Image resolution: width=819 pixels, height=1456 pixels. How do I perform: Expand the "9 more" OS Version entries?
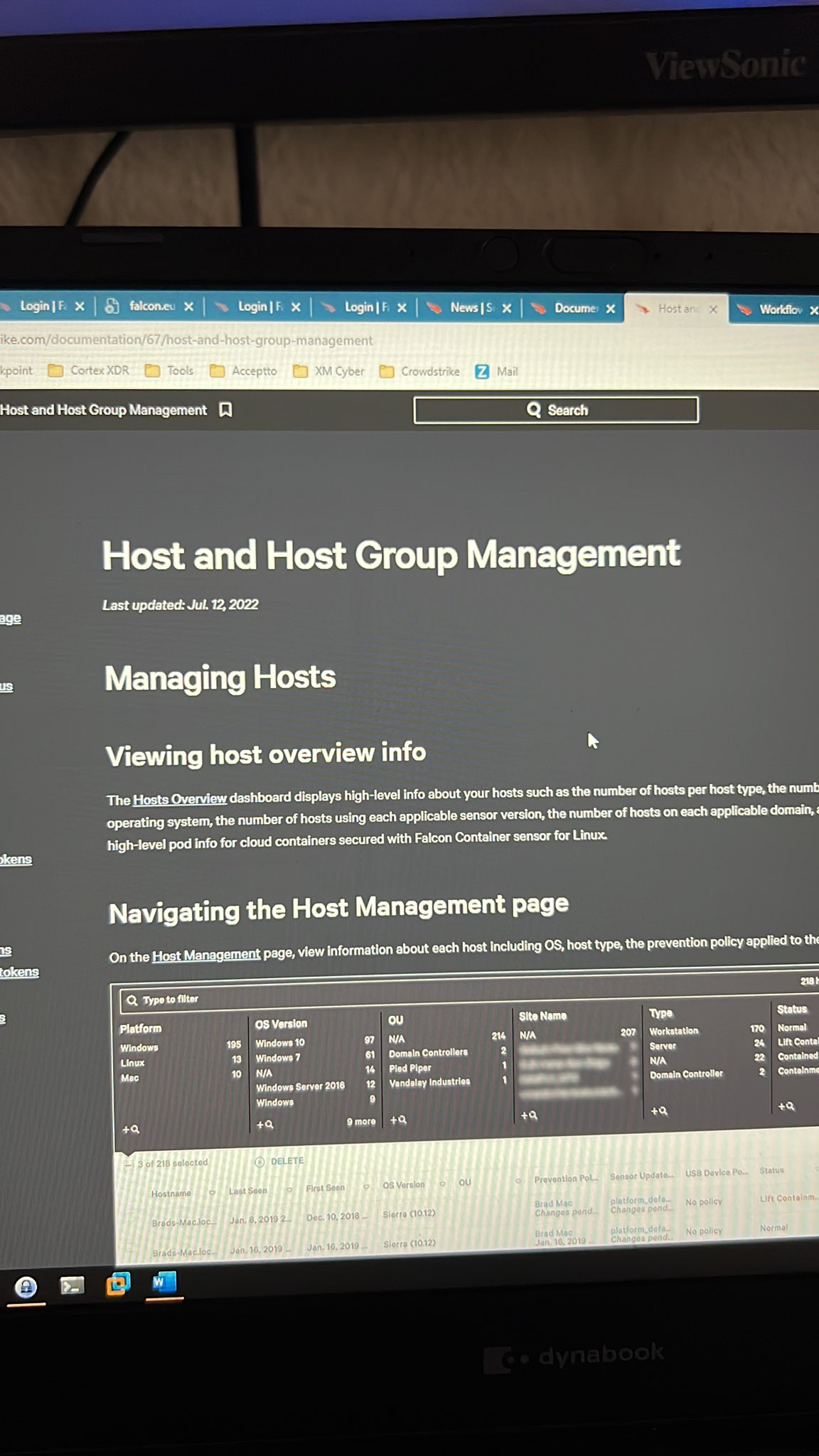click(x=360, y=1122)
